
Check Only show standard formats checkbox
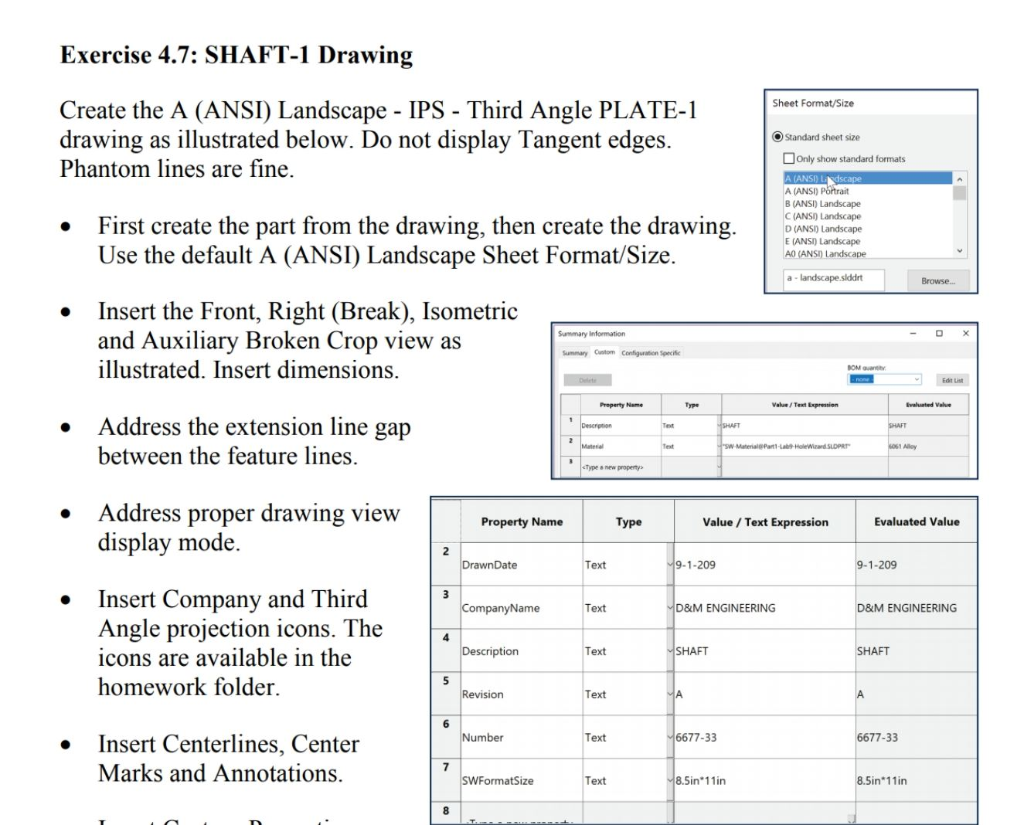tap(789, 158)
